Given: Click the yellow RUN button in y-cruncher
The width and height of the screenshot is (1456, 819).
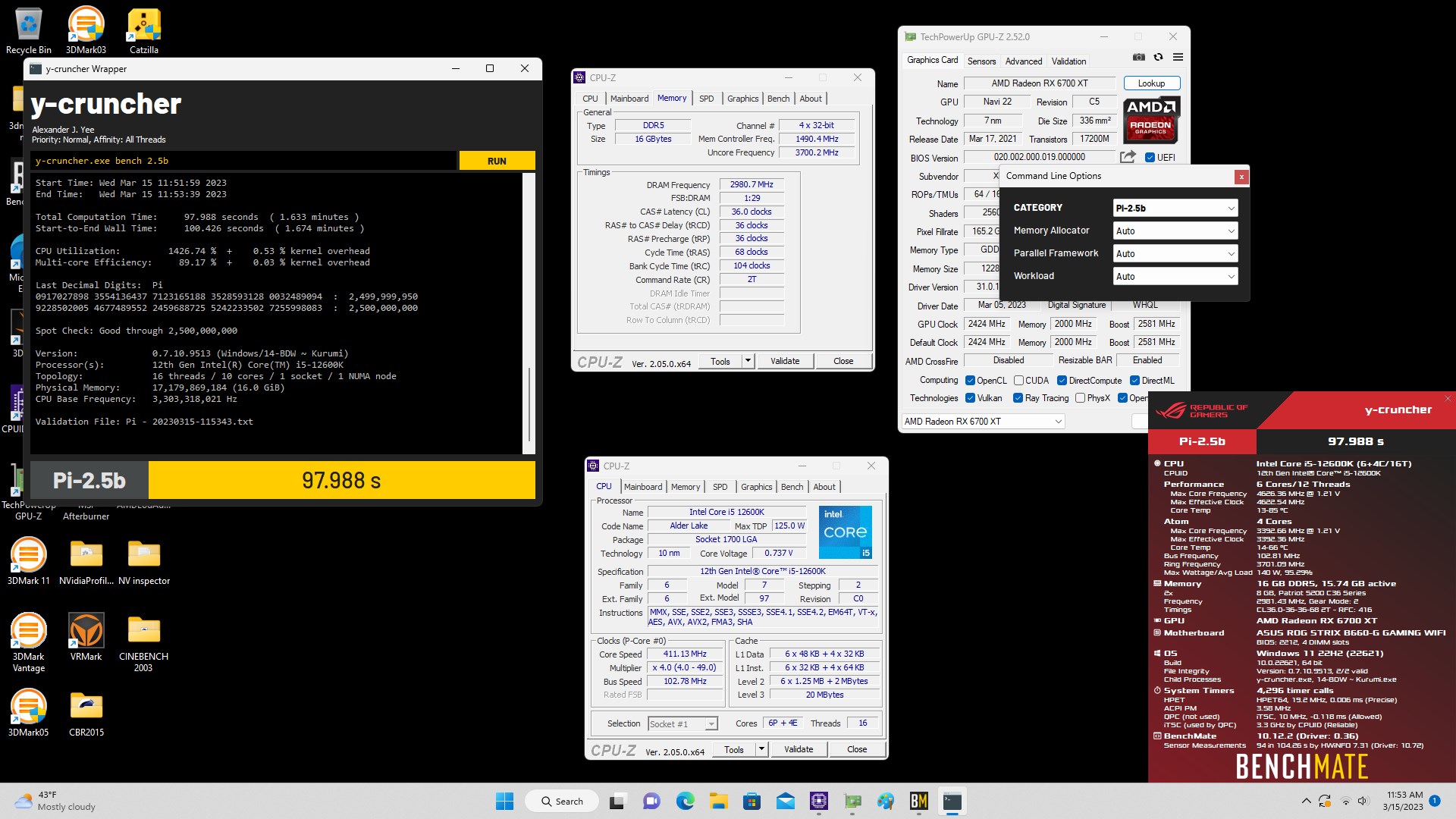Looking at the screenshot, I should [497, 161].
